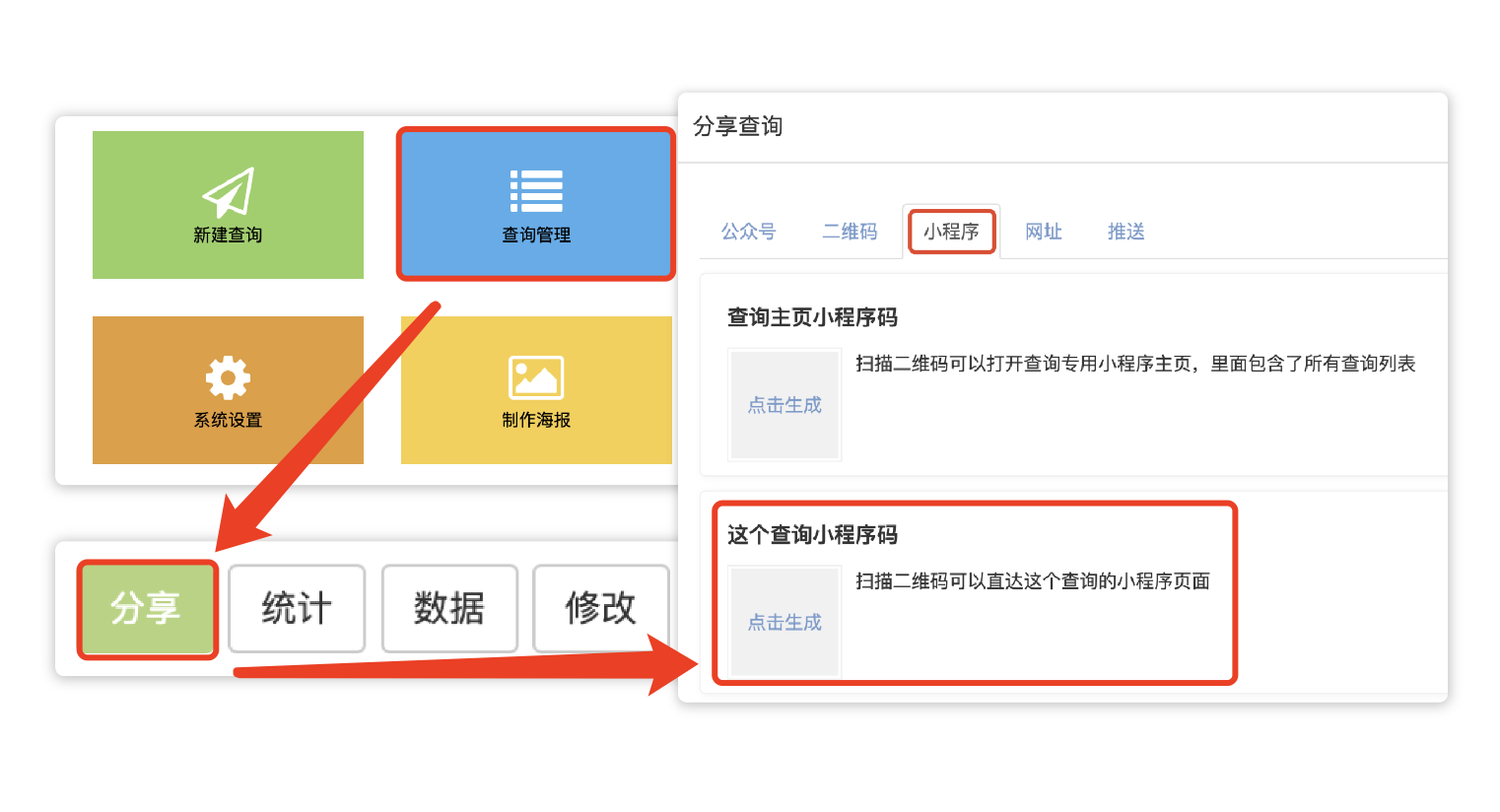Image resolution: width=1500 pixels, height=812 pixels.
Task: Click the 查询主页小程序码 heading
Action: coord(813,317)
